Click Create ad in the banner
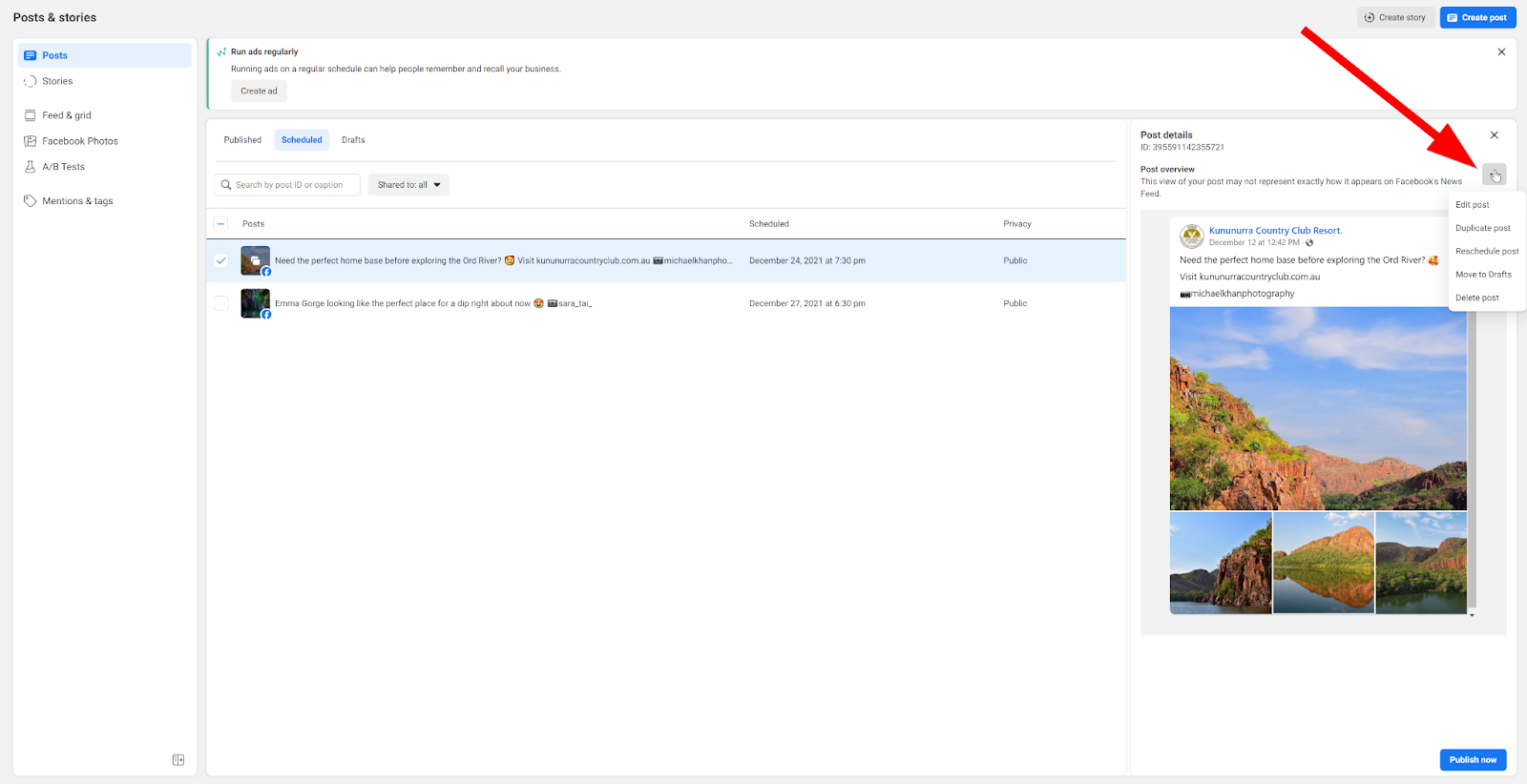Image resolution: width=1527 pixels, height=784 pixels. pyautogui.click(x=259, y=92)
